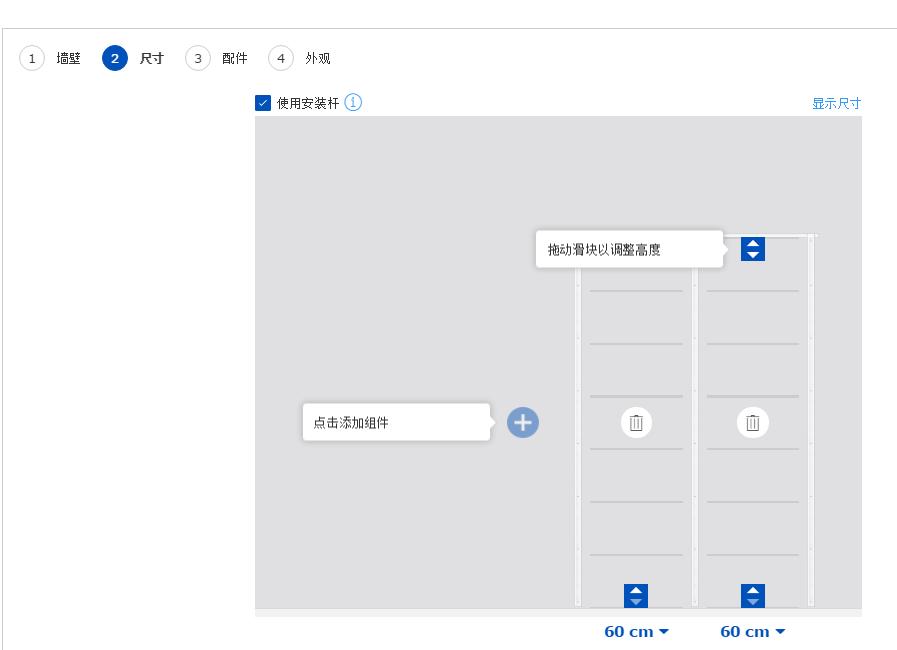Switch to step 3 配件

(216, 59)
